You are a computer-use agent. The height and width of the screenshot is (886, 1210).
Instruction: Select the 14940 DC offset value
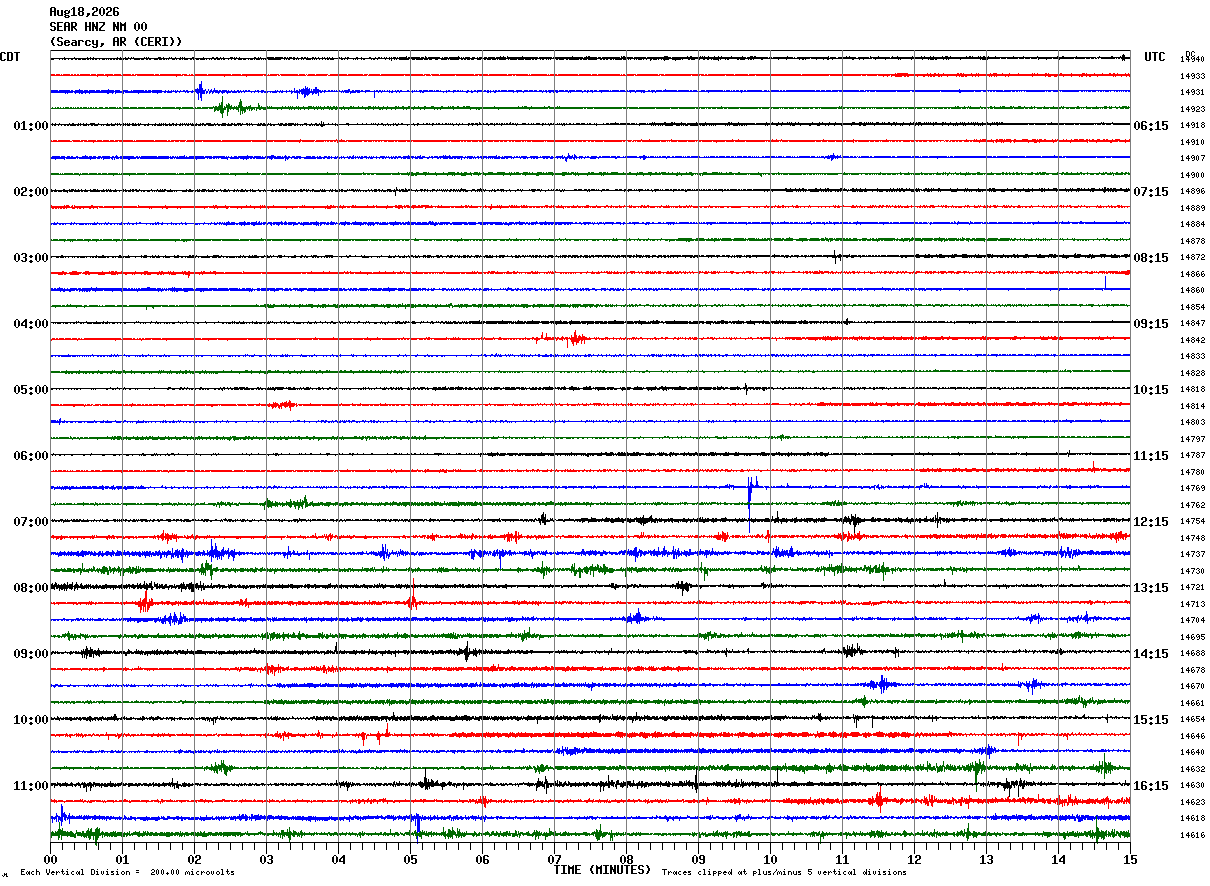1192,60
